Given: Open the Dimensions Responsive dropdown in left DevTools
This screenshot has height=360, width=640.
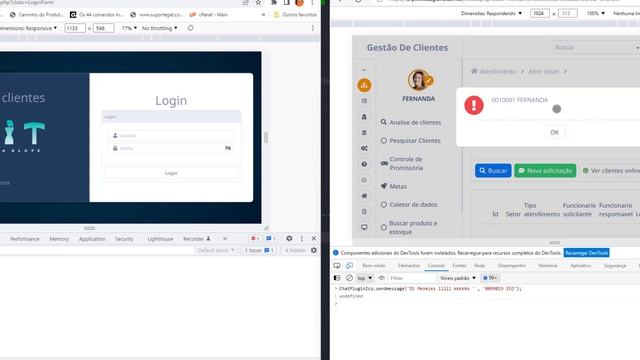Looking at the screenshot, I should pos(29,28).
